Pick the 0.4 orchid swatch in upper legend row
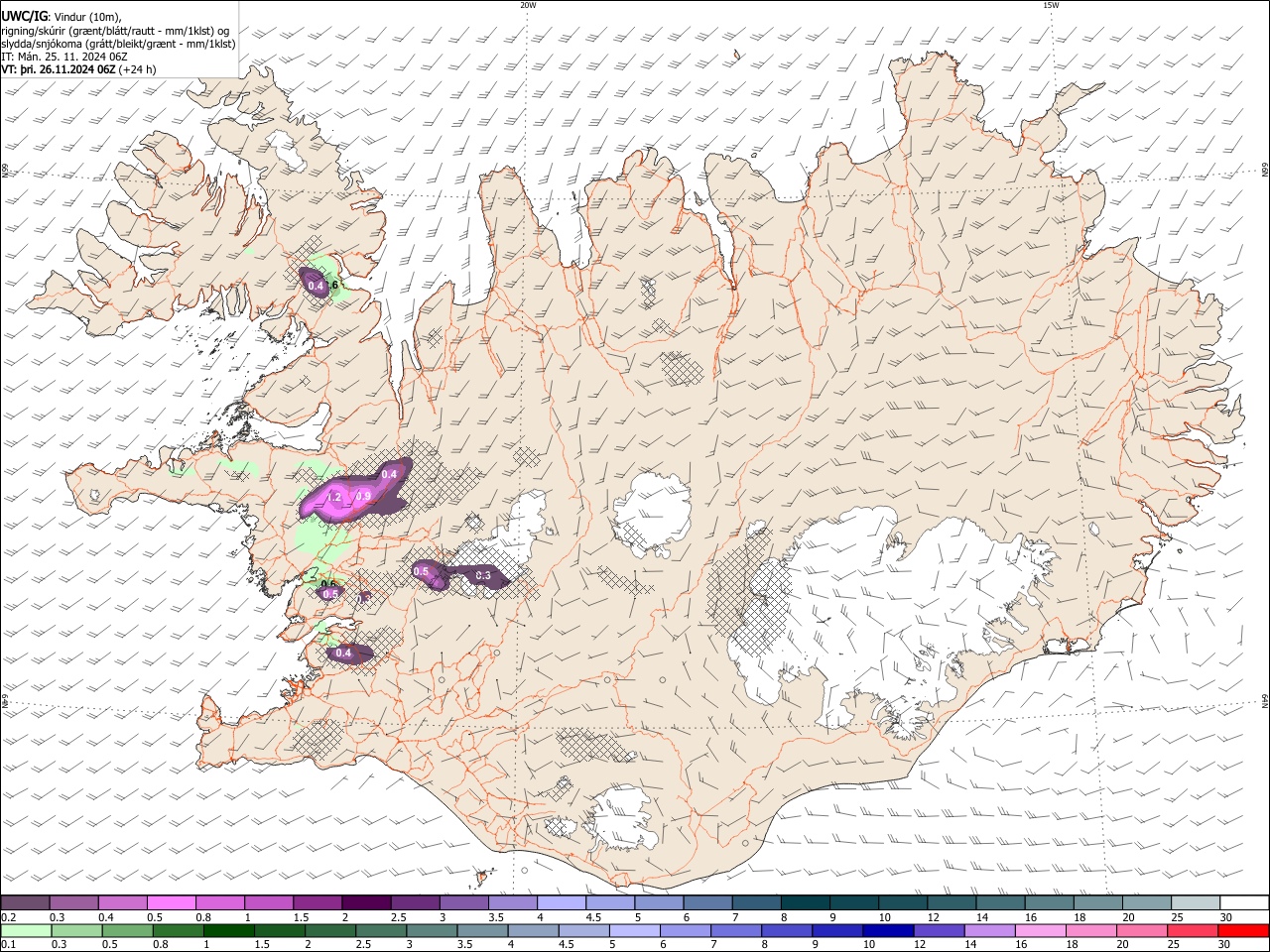 pyautogui.click(x=122, y=902)
